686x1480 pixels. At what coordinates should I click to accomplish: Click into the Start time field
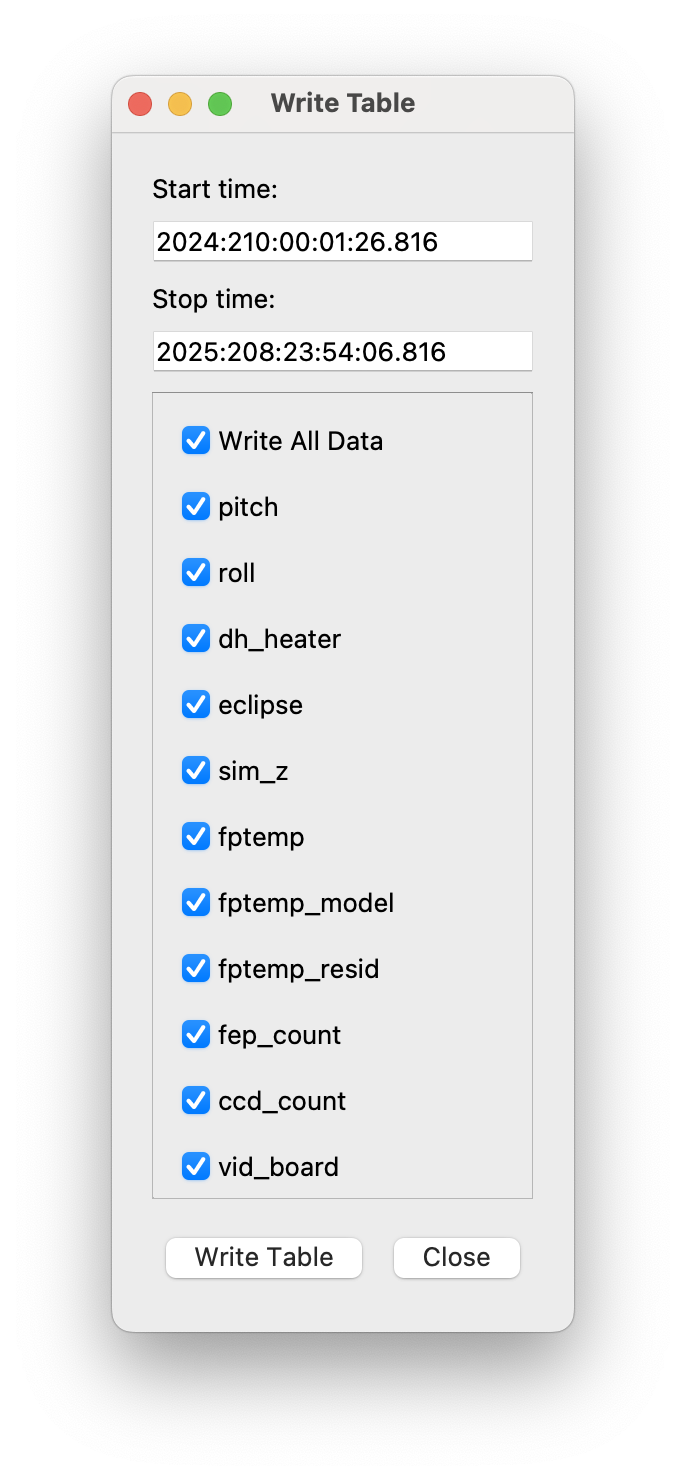(342, 241)
